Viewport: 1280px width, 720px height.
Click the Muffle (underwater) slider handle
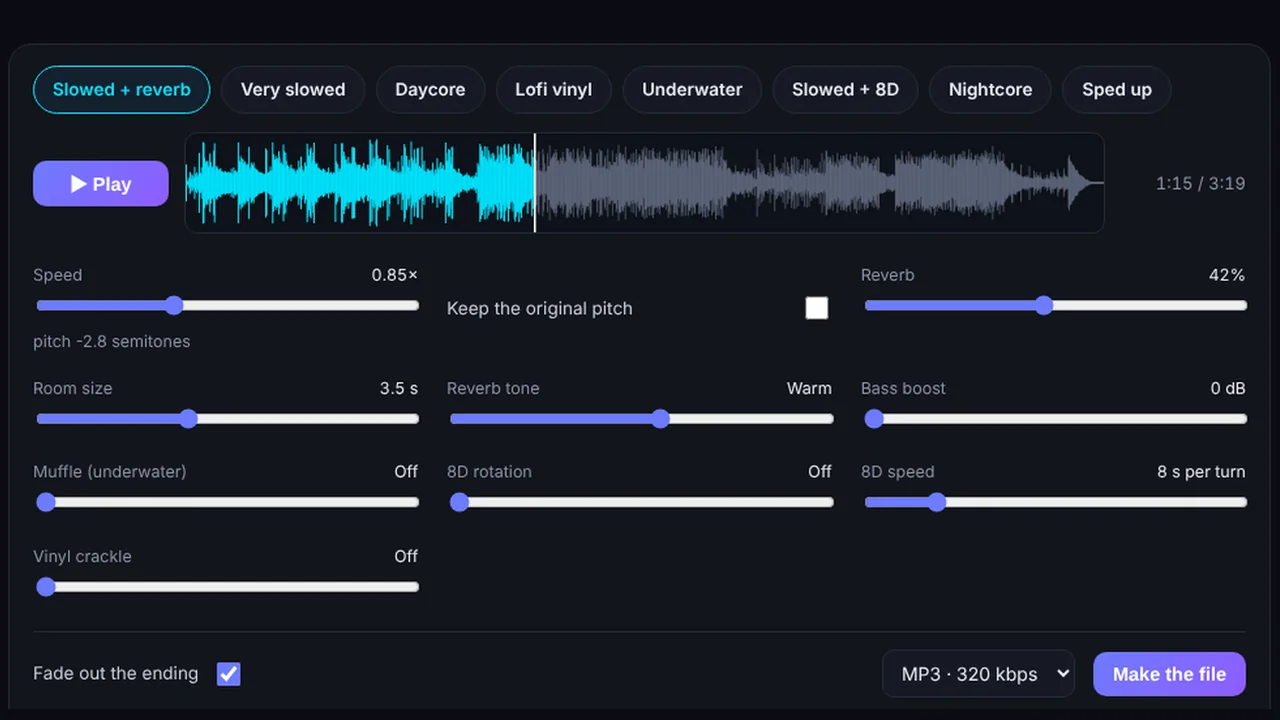[x=46, y=502]
